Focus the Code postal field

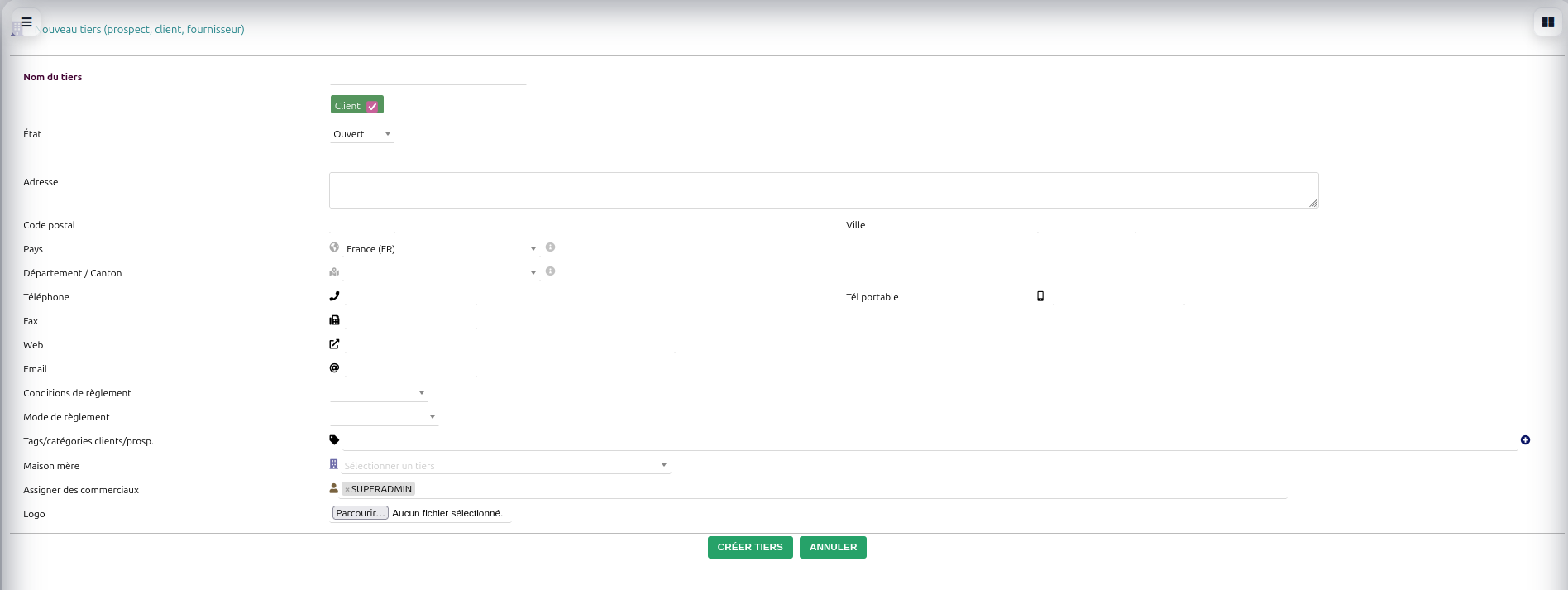362,224
